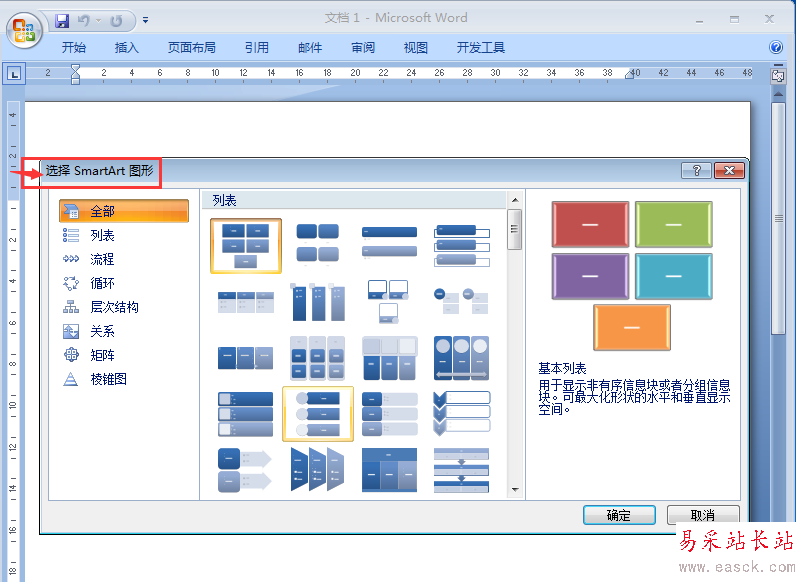Select the fourth layout in first row

point(461,246)
